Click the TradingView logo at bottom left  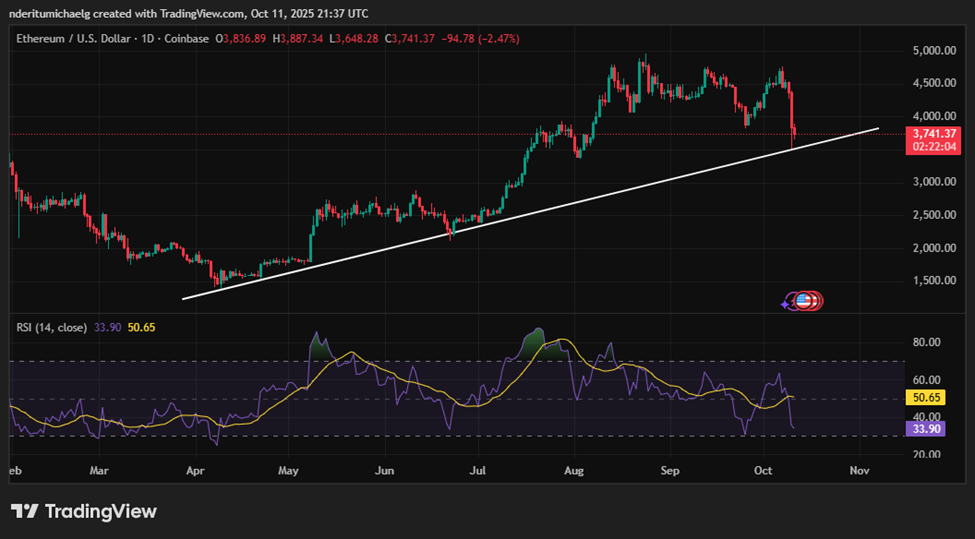pos(84,511)
